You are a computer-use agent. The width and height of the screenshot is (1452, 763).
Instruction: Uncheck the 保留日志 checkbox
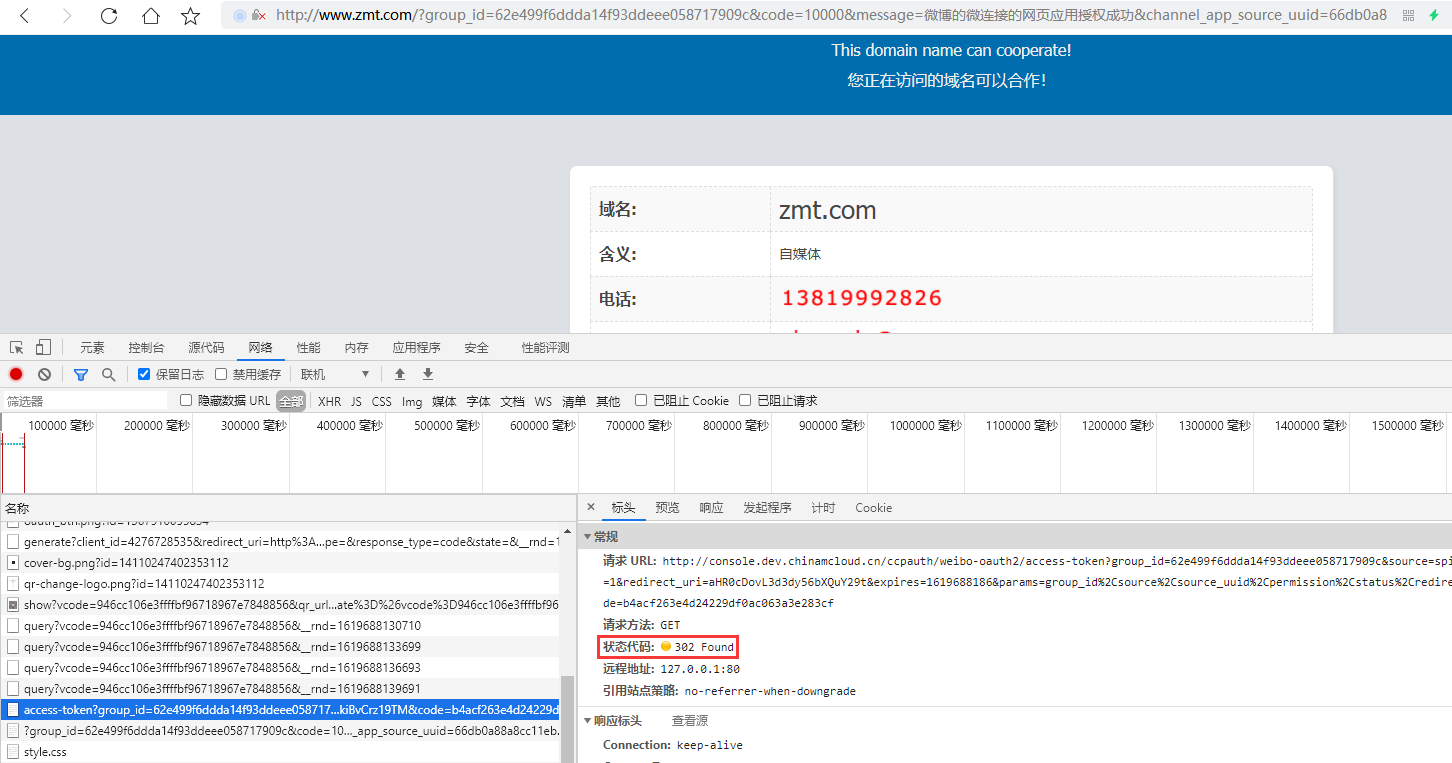[x=144, y=374]
